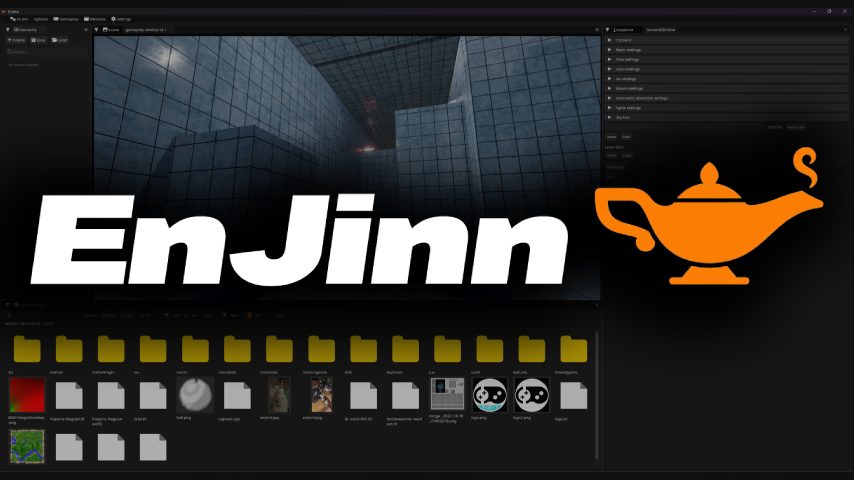Screen dimensions: 854x480
Task: Click the load button below Sky box
Action: (x=626, y=137)
